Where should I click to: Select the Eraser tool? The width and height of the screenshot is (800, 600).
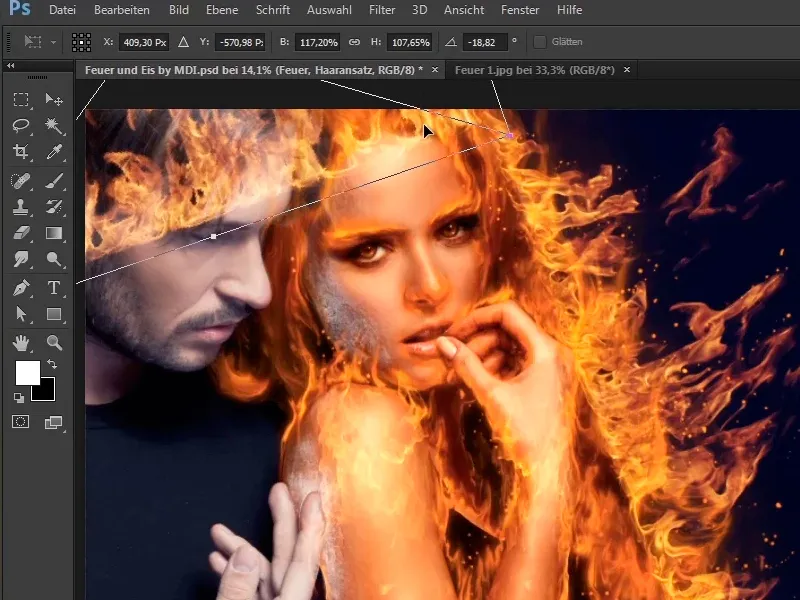(x=21, y=233)
